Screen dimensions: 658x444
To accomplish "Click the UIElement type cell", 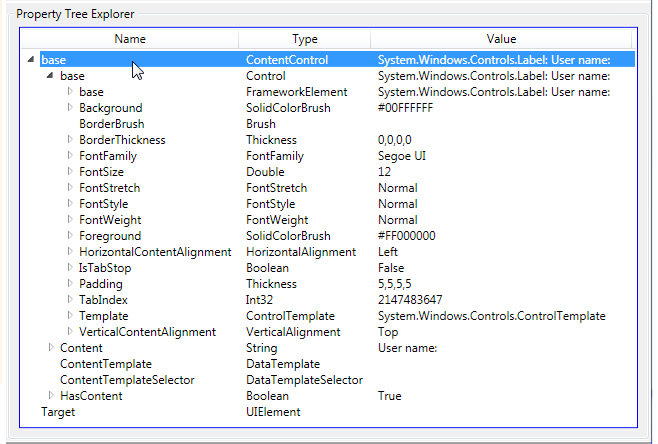I will click(x=273, y=412).
